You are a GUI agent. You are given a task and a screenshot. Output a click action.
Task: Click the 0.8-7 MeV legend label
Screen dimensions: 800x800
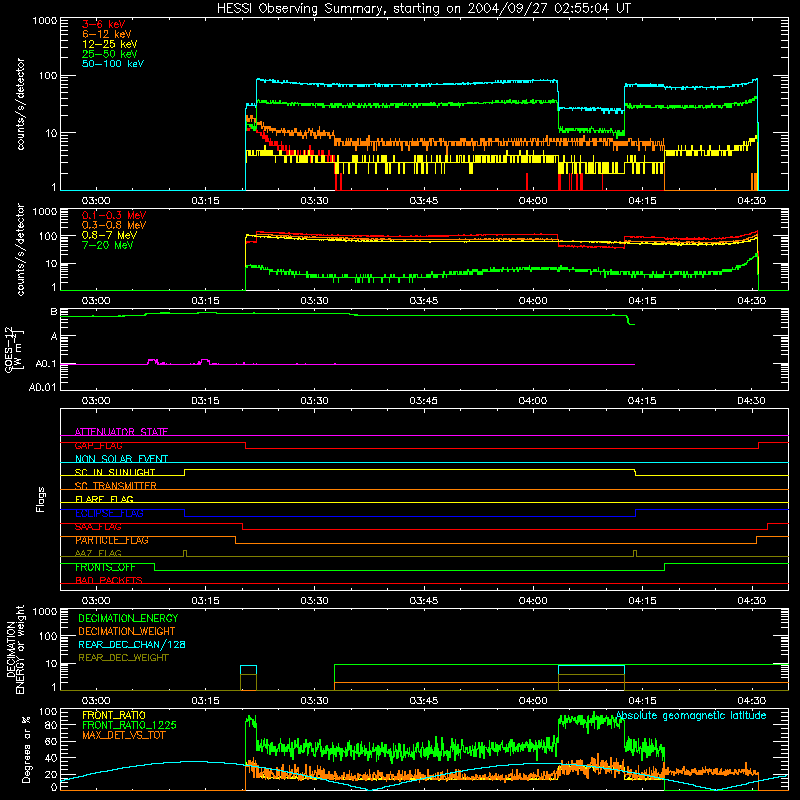pos(109,235)
